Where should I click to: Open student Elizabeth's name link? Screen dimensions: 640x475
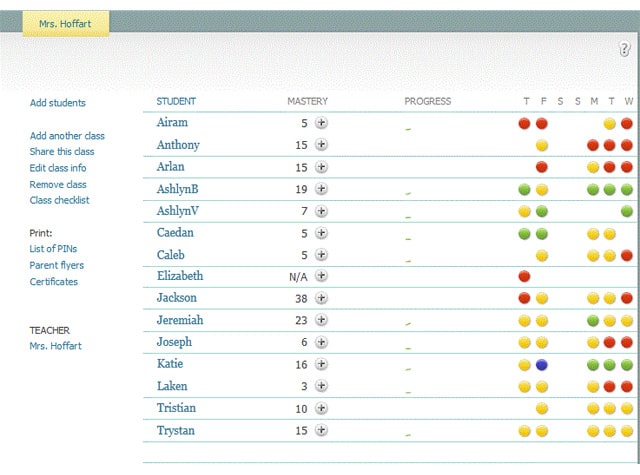click(x=180, y=276)
